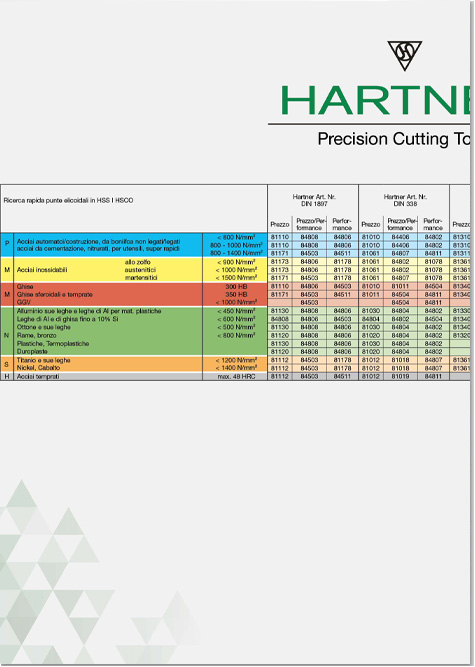Image resolution: width=475 pixels, height=667 pixels.
Task: Click the yellow 'M' cell beside Acciai inossidabili
Action: pyautogui.click(x=7, y=270)
